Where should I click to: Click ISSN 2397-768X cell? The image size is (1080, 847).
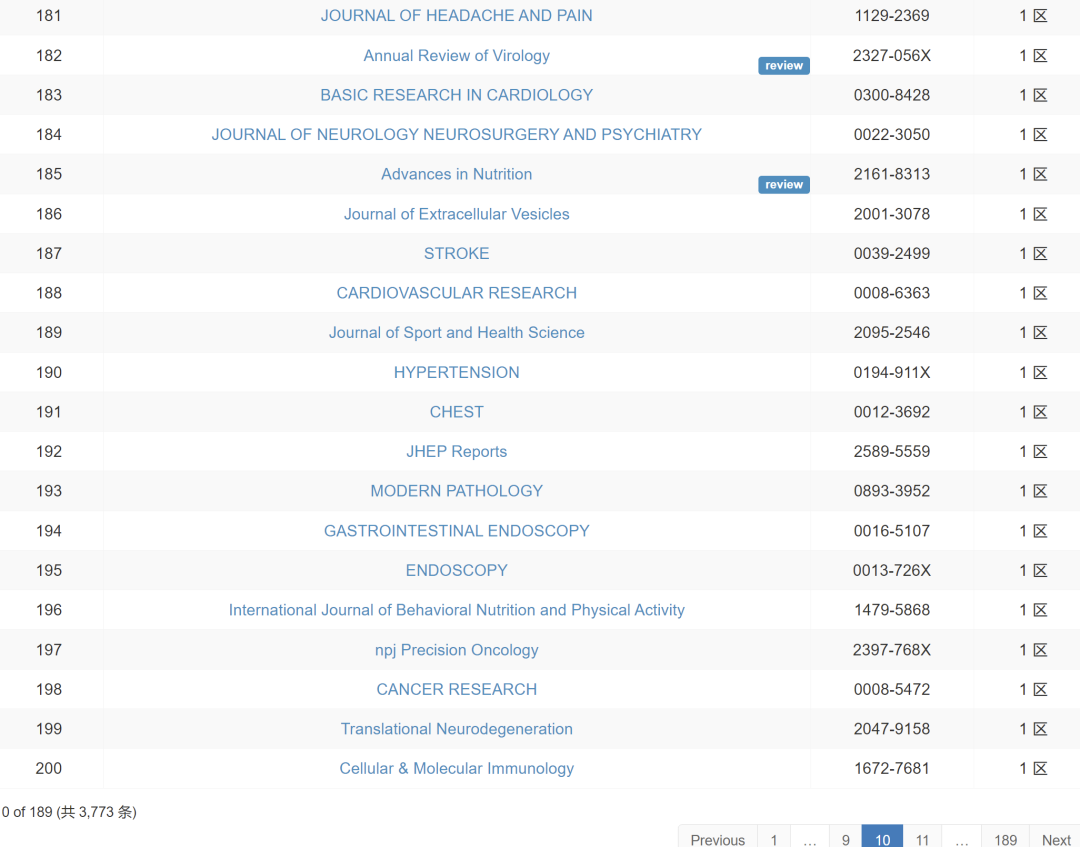point(891,650)
